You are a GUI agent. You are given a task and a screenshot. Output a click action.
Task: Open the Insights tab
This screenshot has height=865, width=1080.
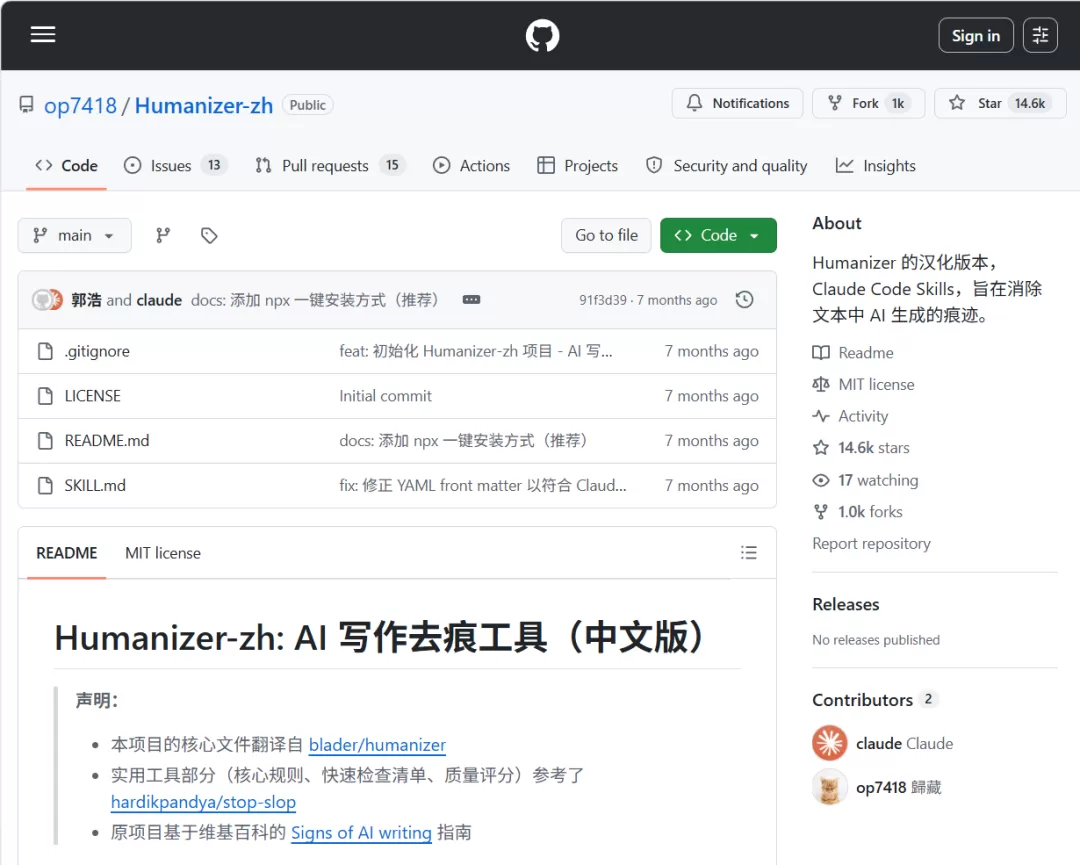pyautogui.click(x=875, y=166)
